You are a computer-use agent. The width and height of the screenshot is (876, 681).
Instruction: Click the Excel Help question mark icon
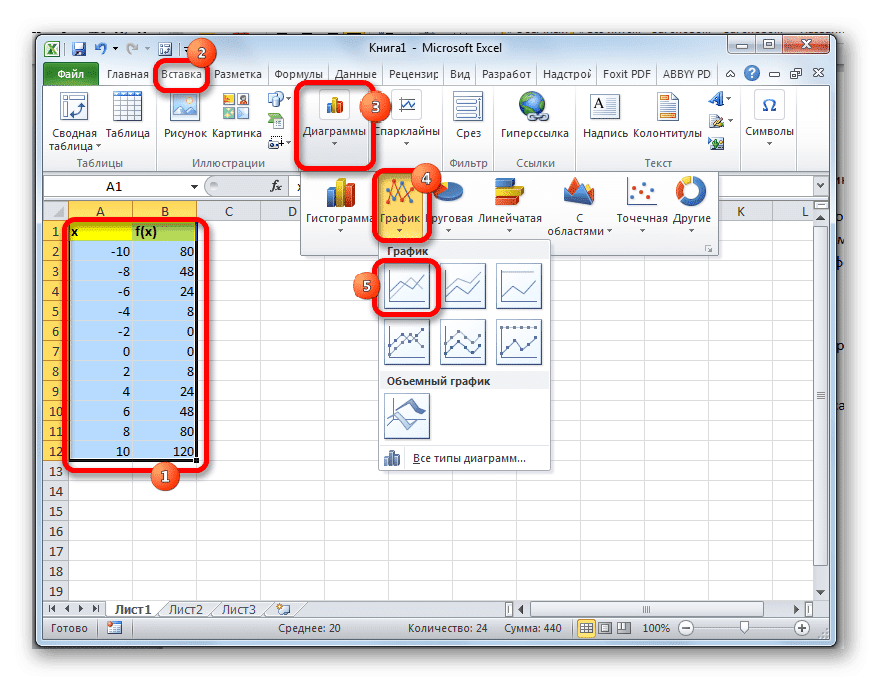pos(752,73)
